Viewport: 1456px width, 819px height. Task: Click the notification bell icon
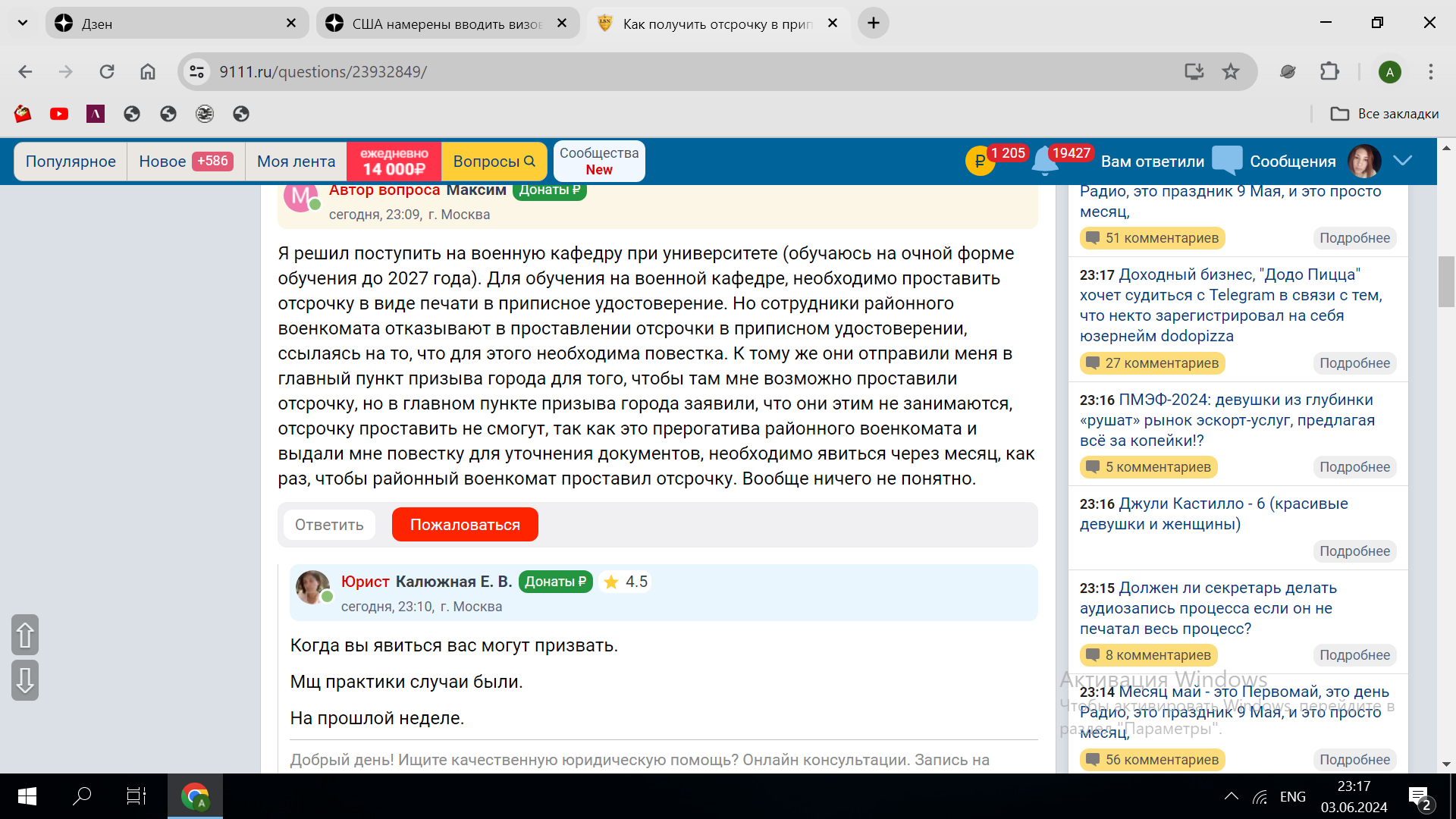tap(1044, 162)
